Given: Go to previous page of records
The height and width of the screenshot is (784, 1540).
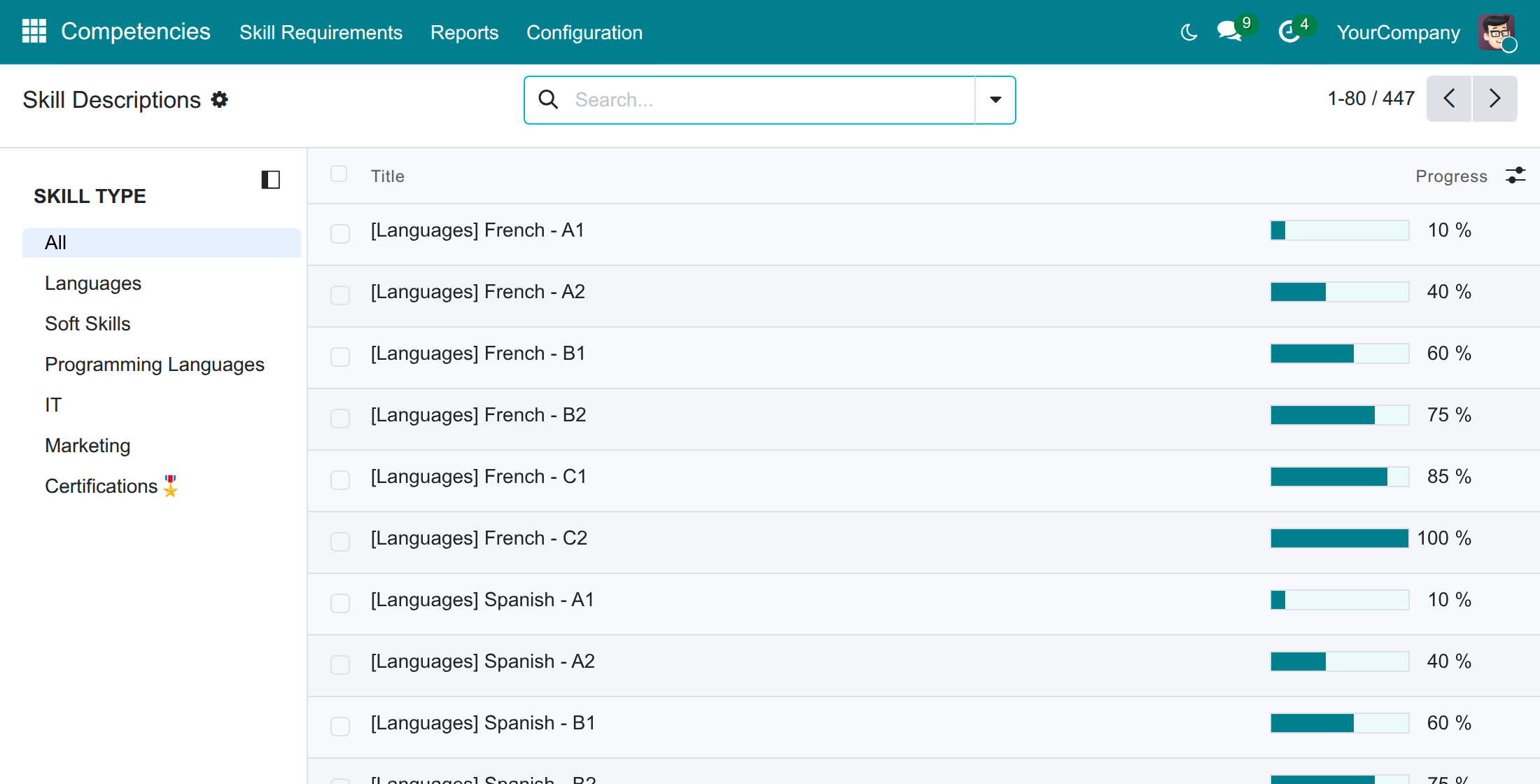Looking at the screenshot, I should click(x=1449, y=99).
